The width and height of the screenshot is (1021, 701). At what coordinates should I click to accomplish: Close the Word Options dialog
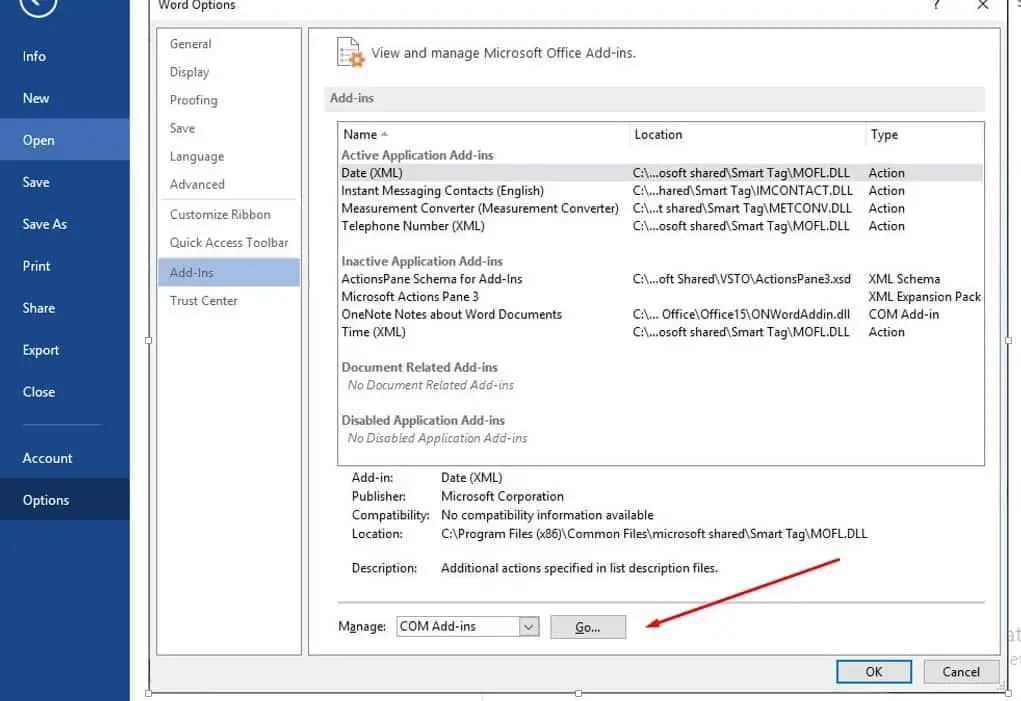pyautogui.click(x=983, y=5)
